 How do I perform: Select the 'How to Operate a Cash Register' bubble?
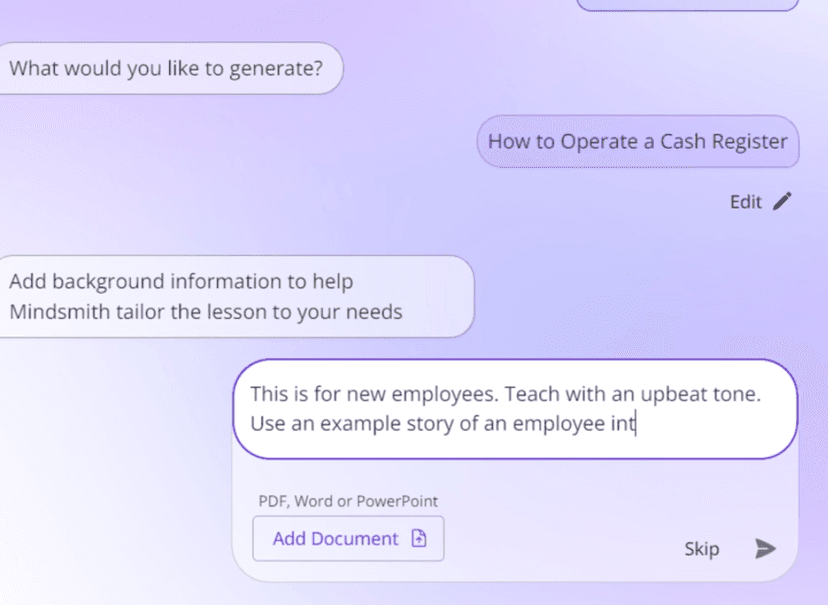point(637,142)
